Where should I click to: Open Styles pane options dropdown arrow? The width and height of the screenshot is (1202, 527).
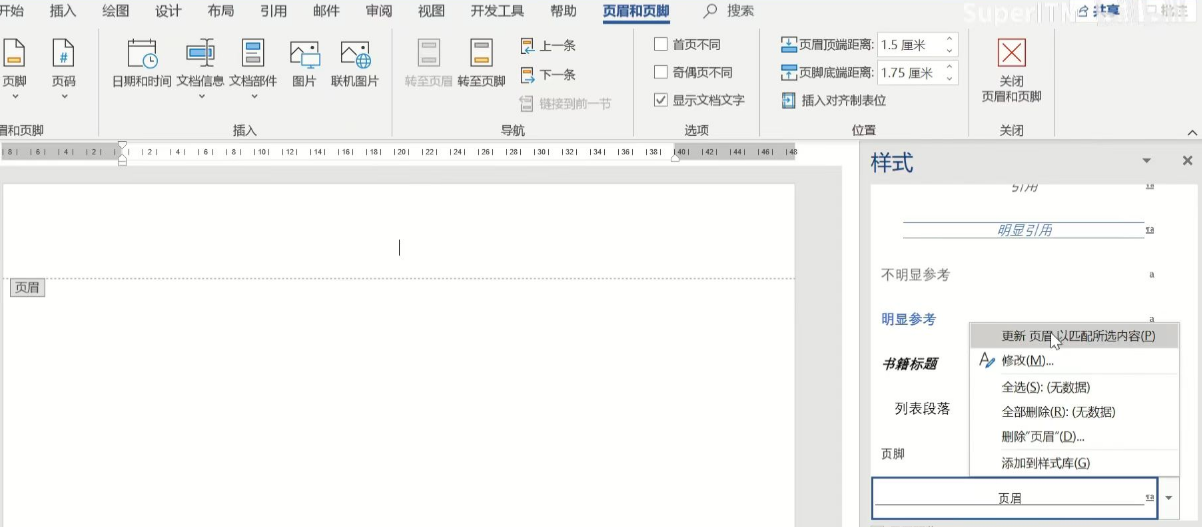coord(1146,161)
